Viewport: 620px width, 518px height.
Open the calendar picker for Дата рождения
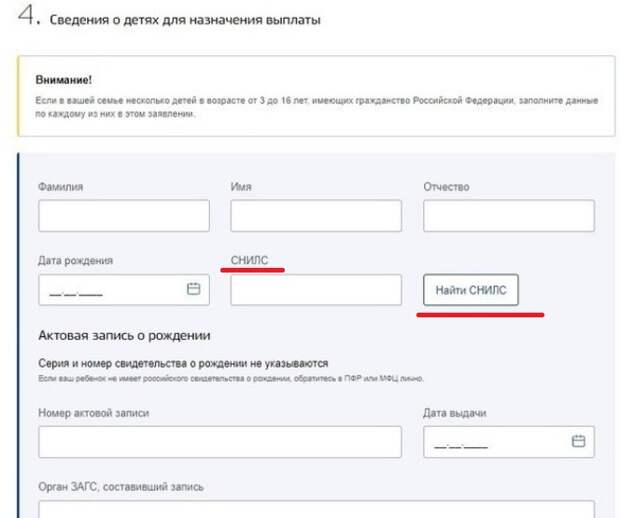point(194,290)
